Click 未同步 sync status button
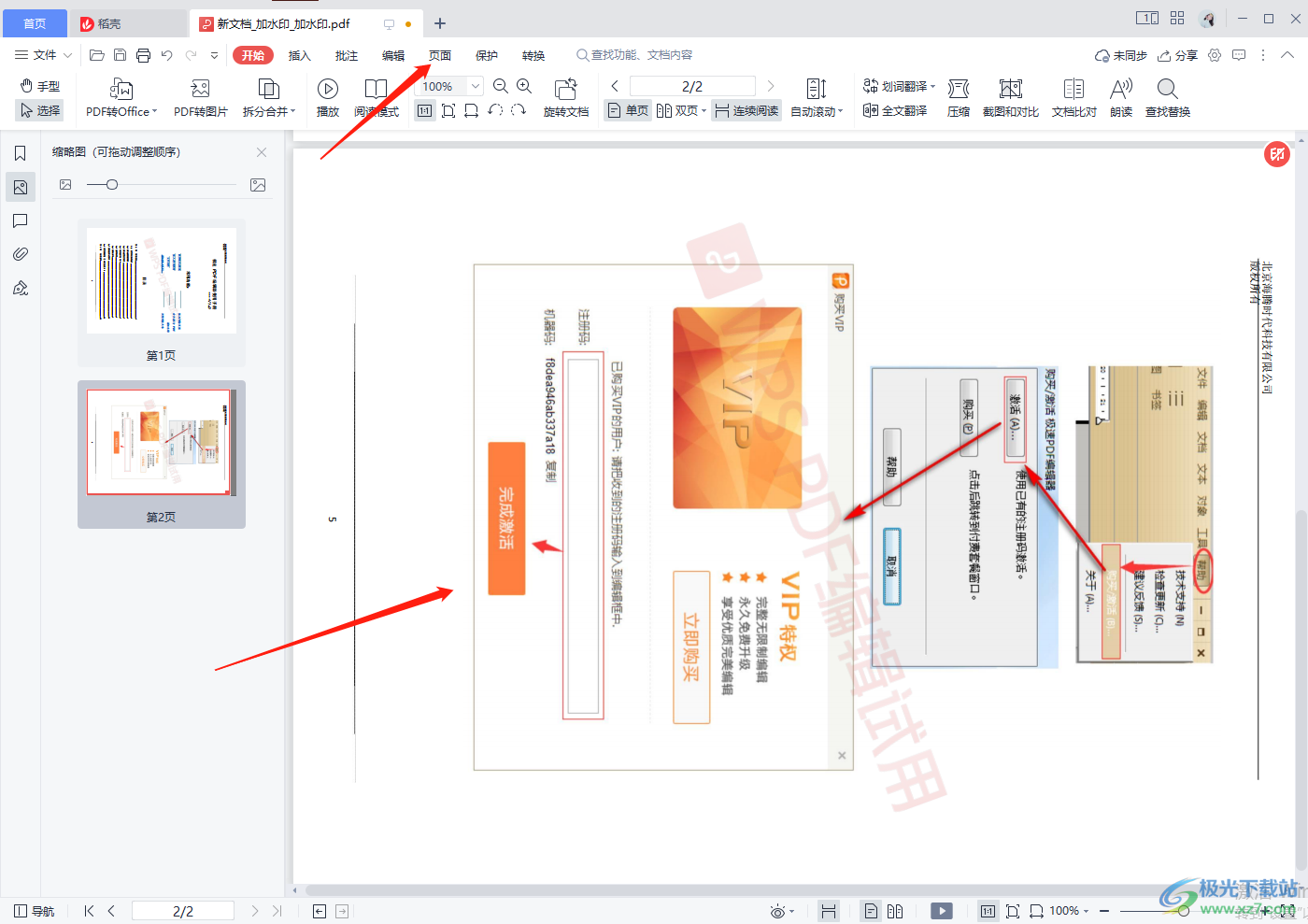This screenshot has height=924, width=1308. [x=1121, y=55]
